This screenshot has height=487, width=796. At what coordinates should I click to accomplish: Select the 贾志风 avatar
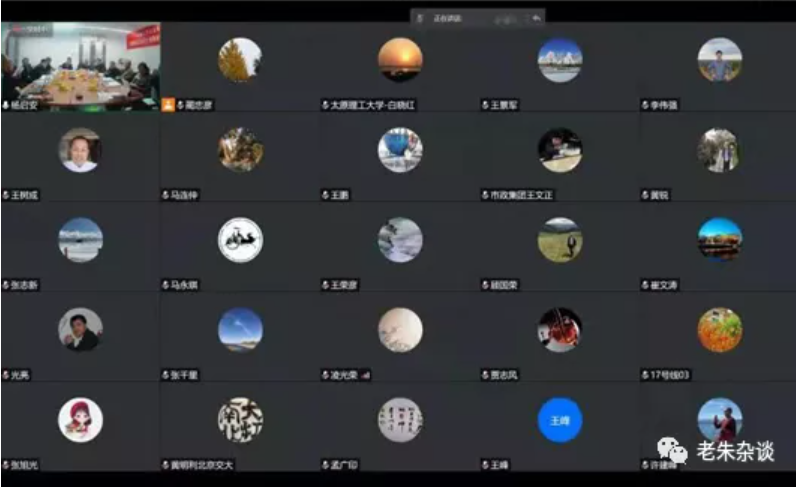click(x=559, y=330)
